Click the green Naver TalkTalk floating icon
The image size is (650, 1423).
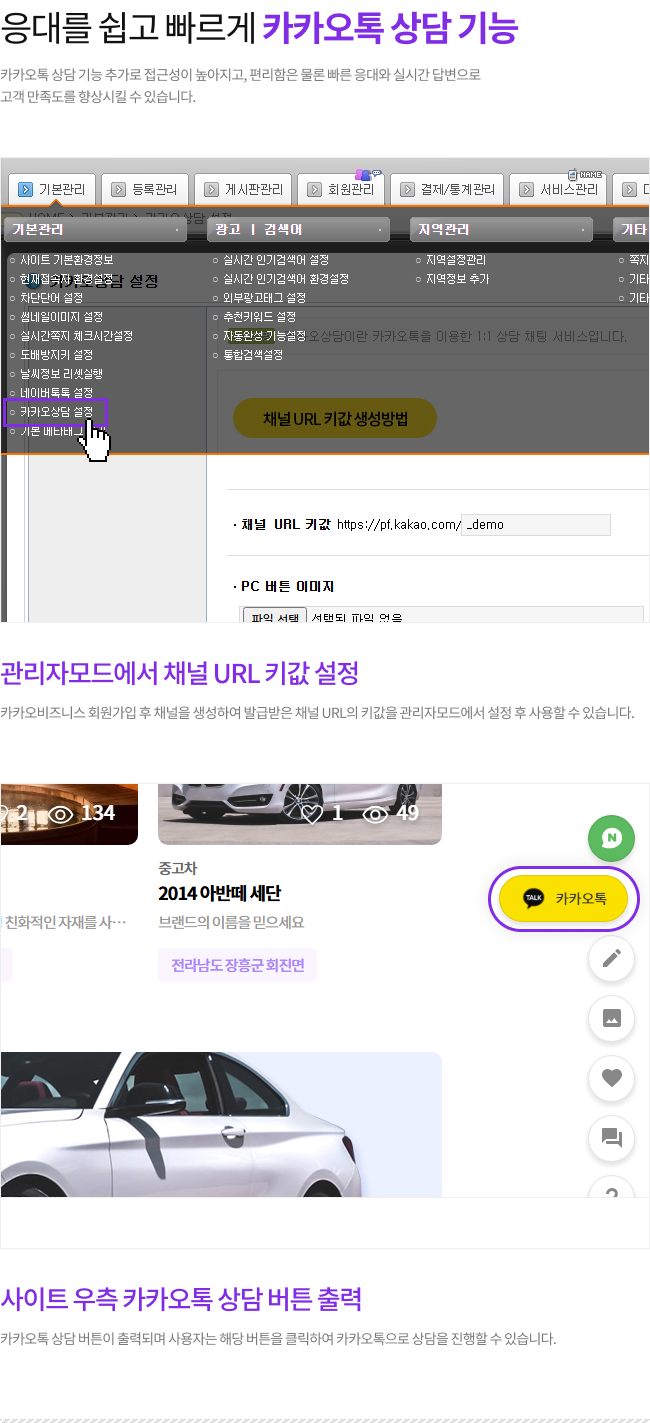(611, 838)
